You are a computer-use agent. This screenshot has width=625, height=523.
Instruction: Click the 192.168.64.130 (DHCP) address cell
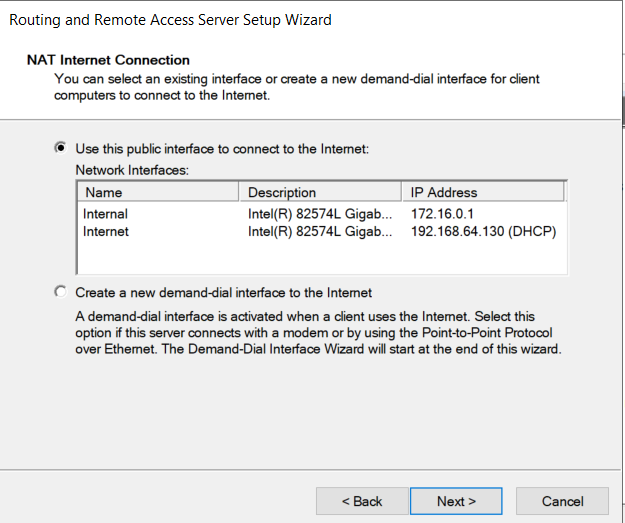[x=483, y=231]
